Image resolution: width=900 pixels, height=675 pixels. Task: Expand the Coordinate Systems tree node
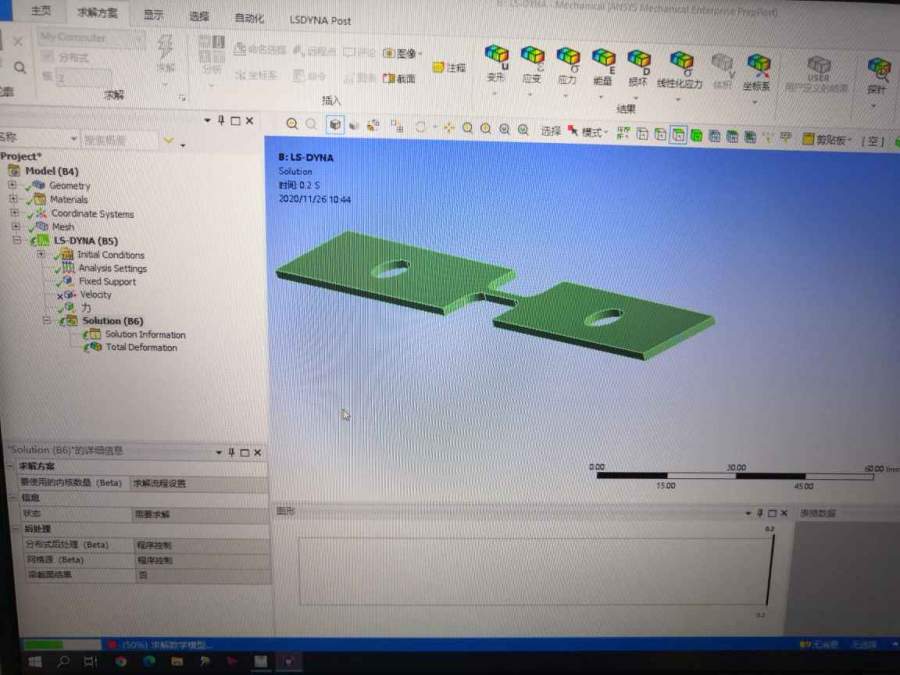click(14, 212)
